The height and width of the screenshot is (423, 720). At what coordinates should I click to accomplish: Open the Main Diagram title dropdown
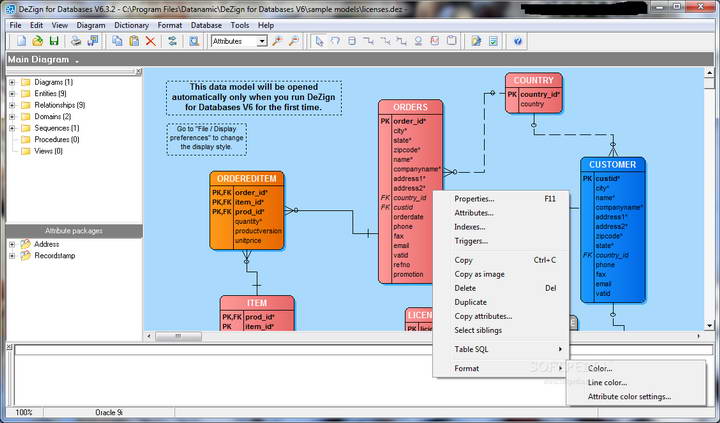point(77,61)
